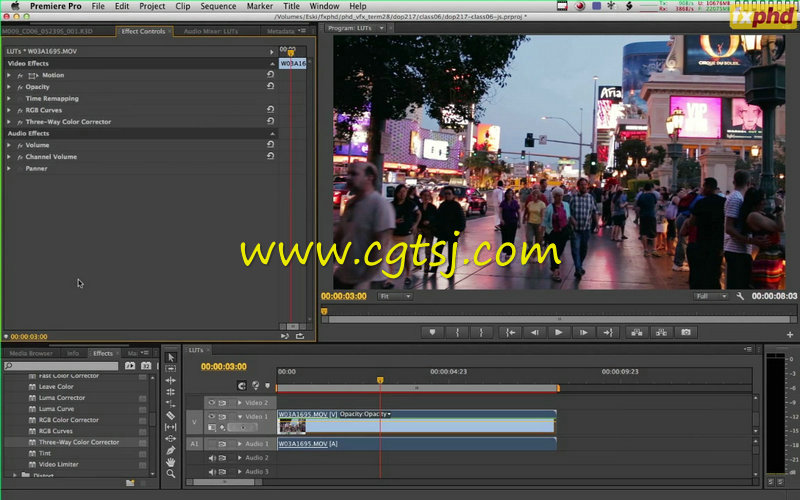
Task: Step forward one frame
Action: (x=583, y=332)
